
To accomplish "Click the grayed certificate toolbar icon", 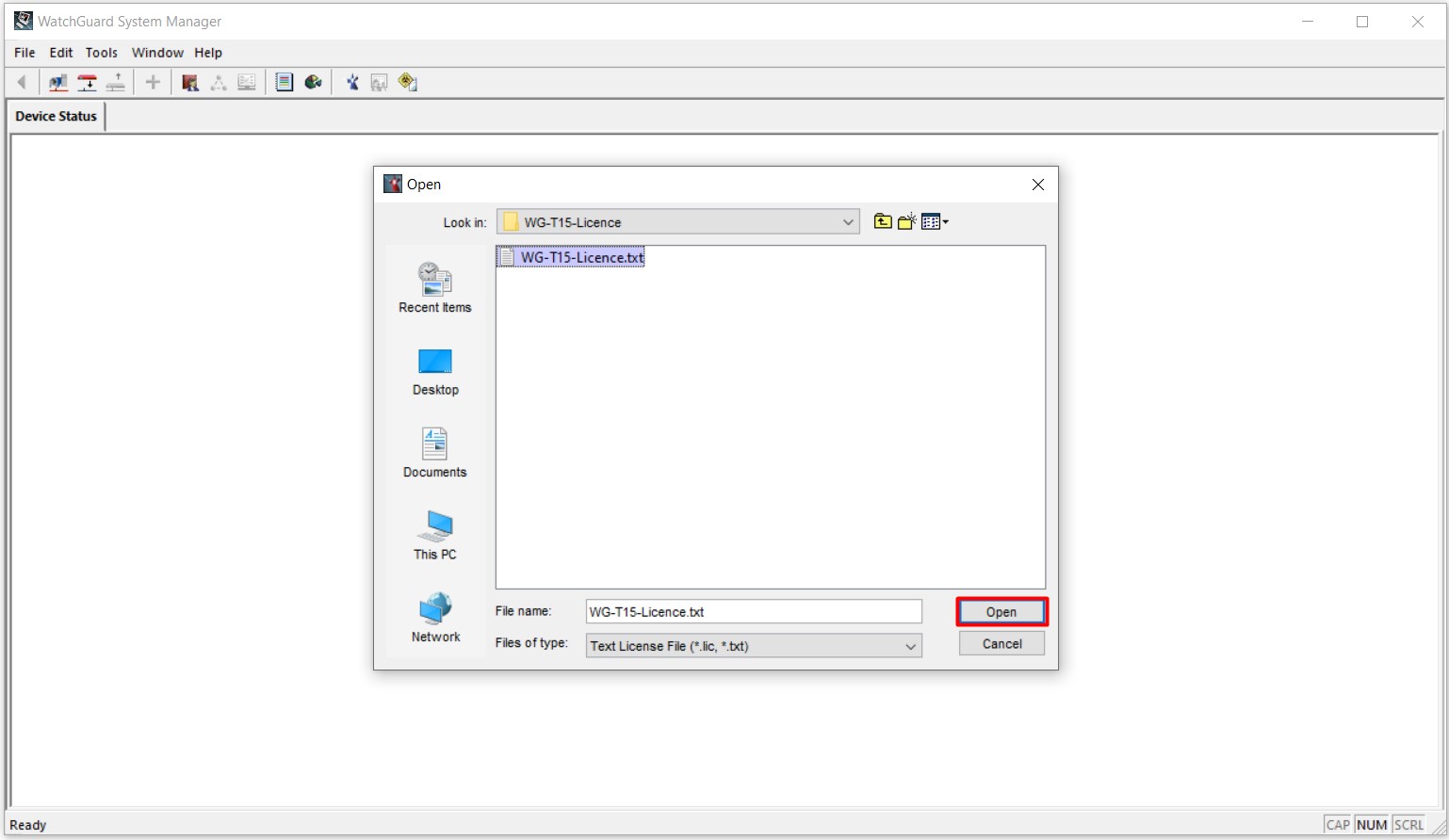I will click(x=380, y=82).
